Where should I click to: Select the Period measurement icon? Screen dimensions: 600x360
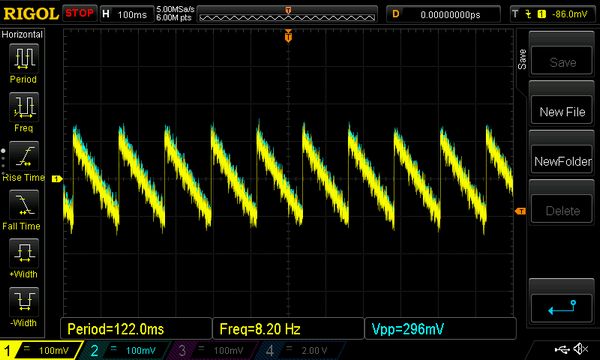24,58
